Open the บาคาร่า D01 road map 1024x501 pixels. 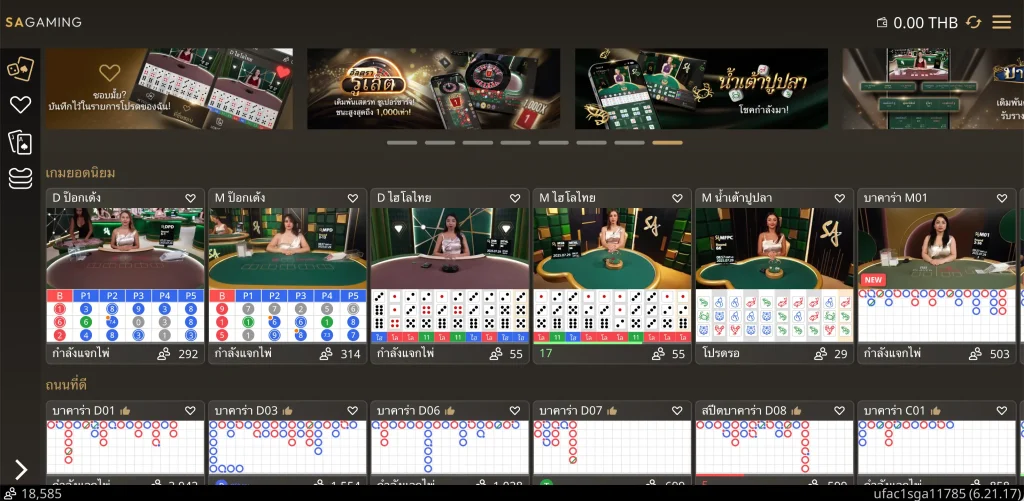(x=125, y=447)
